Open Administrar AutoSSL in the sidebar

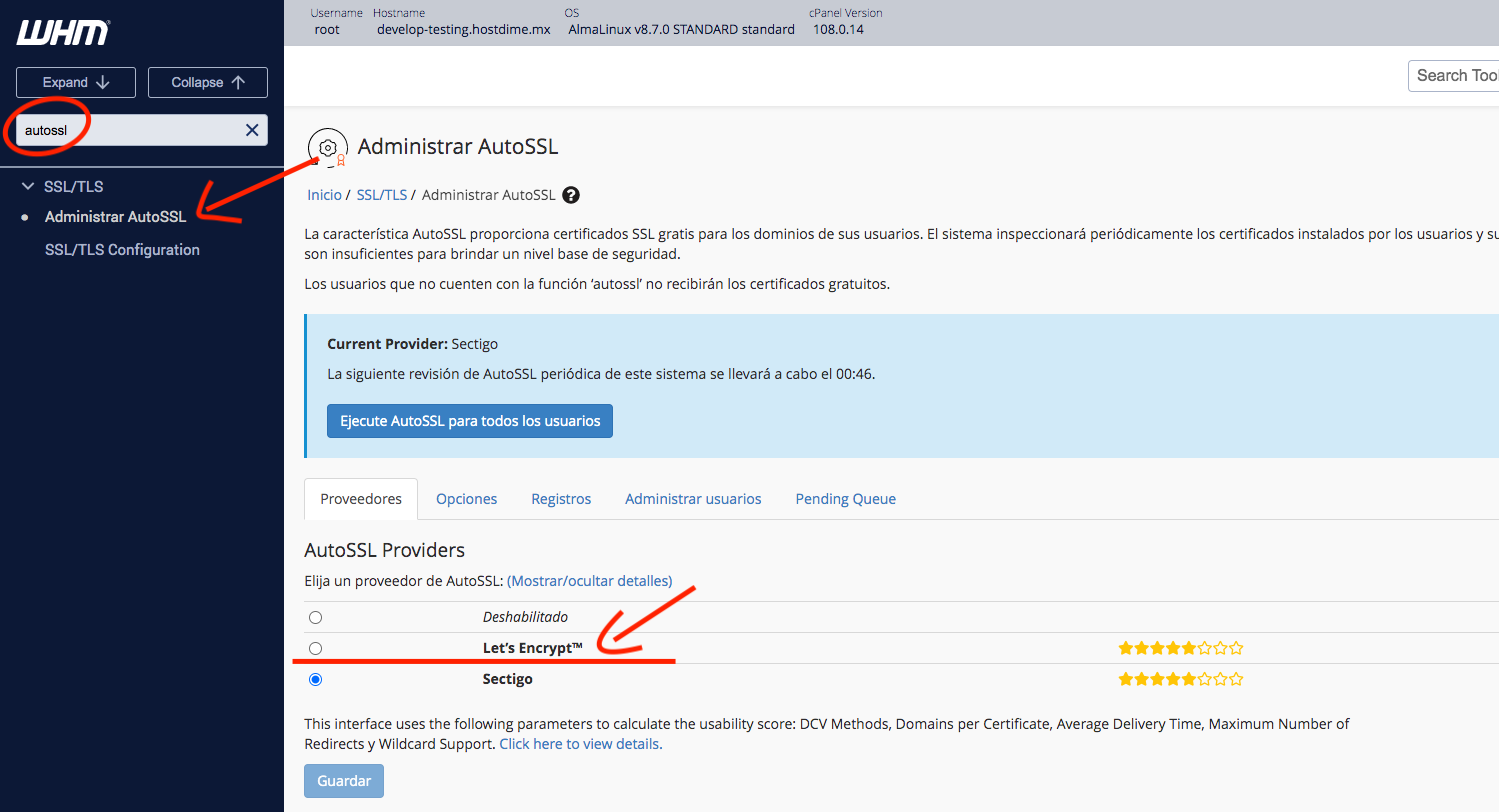pyautogui.click(x=115, y=217)
